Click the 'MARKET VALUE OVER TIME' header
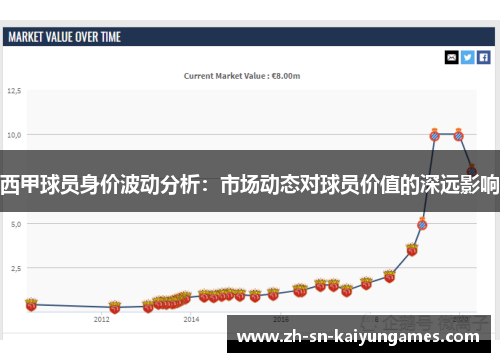Screen dimensions: 500x362 tap(65, 37)
